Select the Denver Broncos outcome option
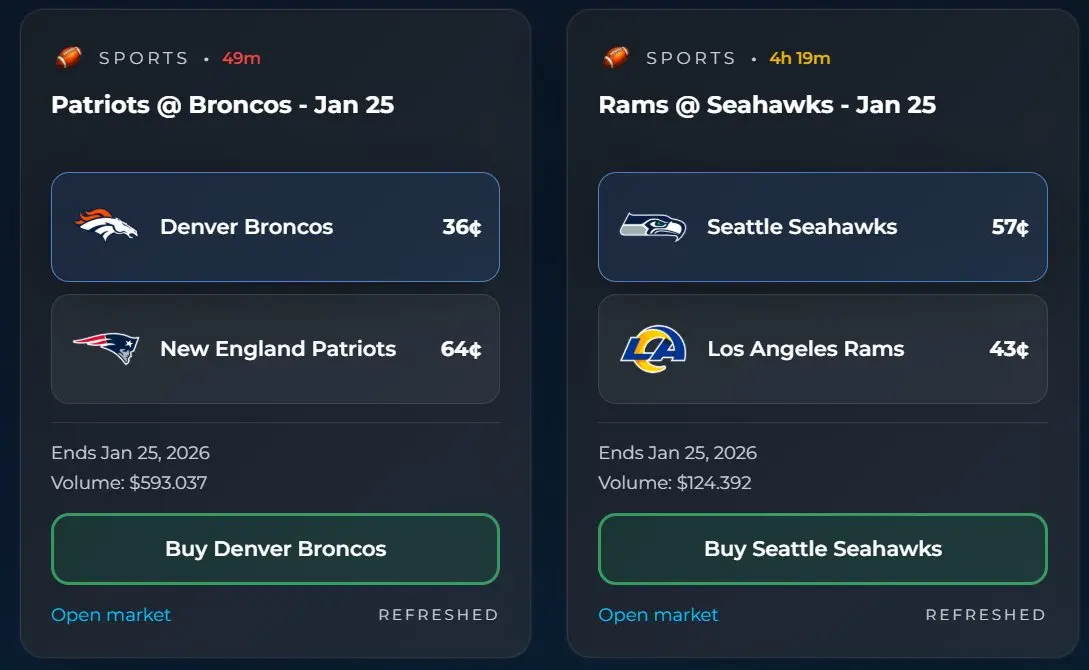The height and width of the screenshot is (670, 1089). [275, 227]
